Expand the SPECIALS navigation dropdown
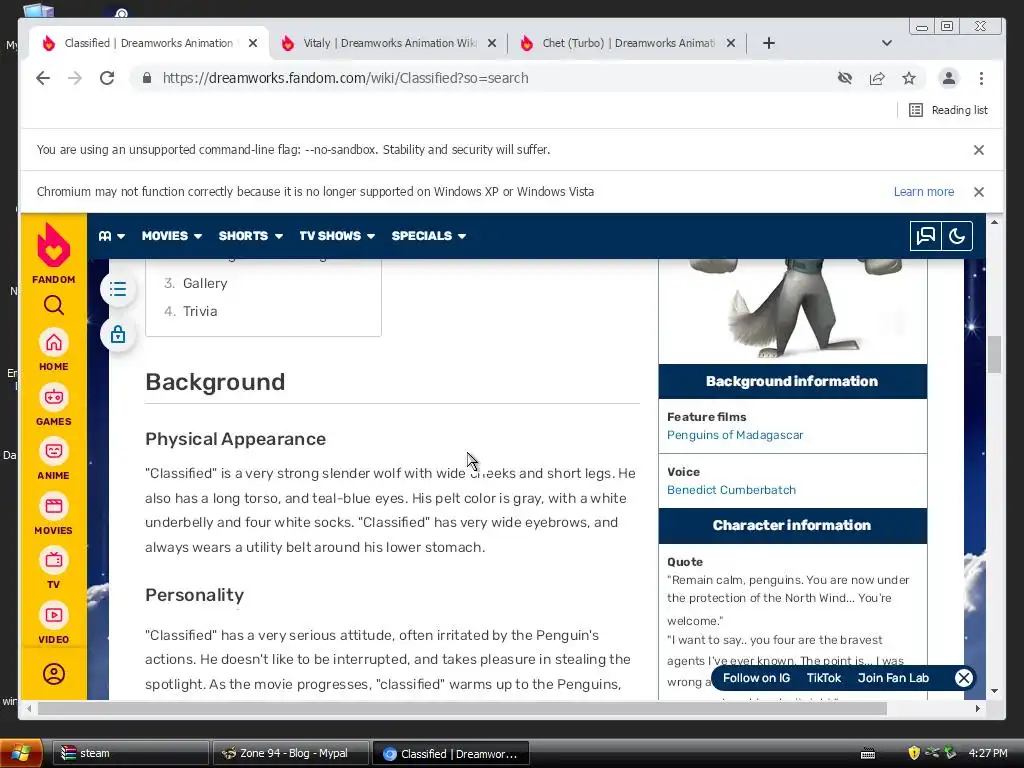This screenshot has height=768, width=1024. [x=428, y=236]
